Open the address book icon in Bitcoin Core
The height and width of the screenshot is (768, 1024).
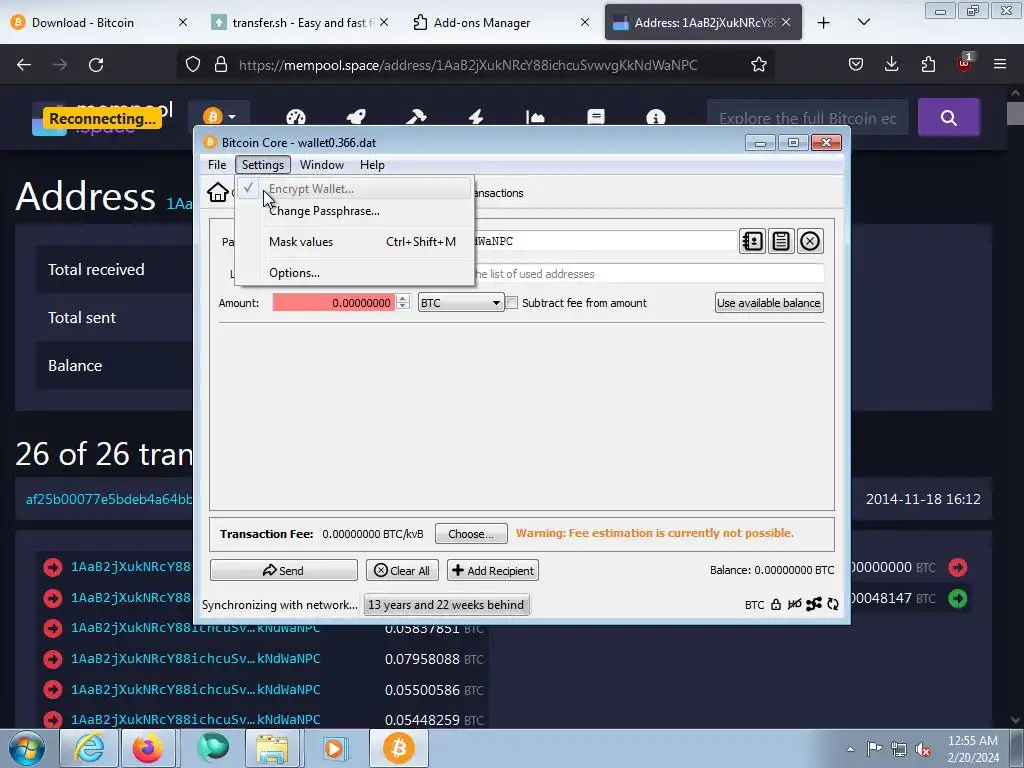tap(752, 242)
